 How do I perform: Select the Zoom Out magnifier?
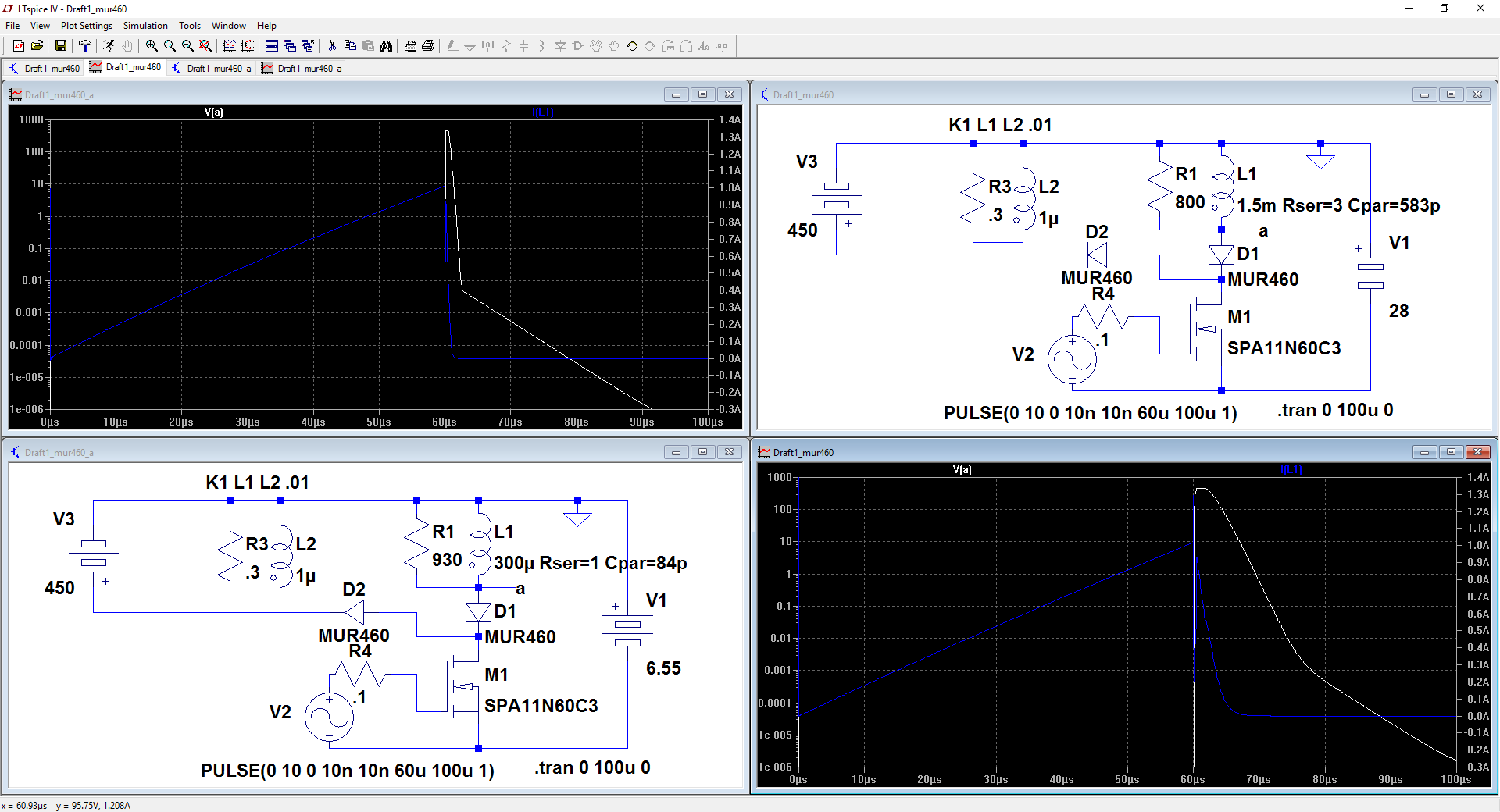coord(187,46)
